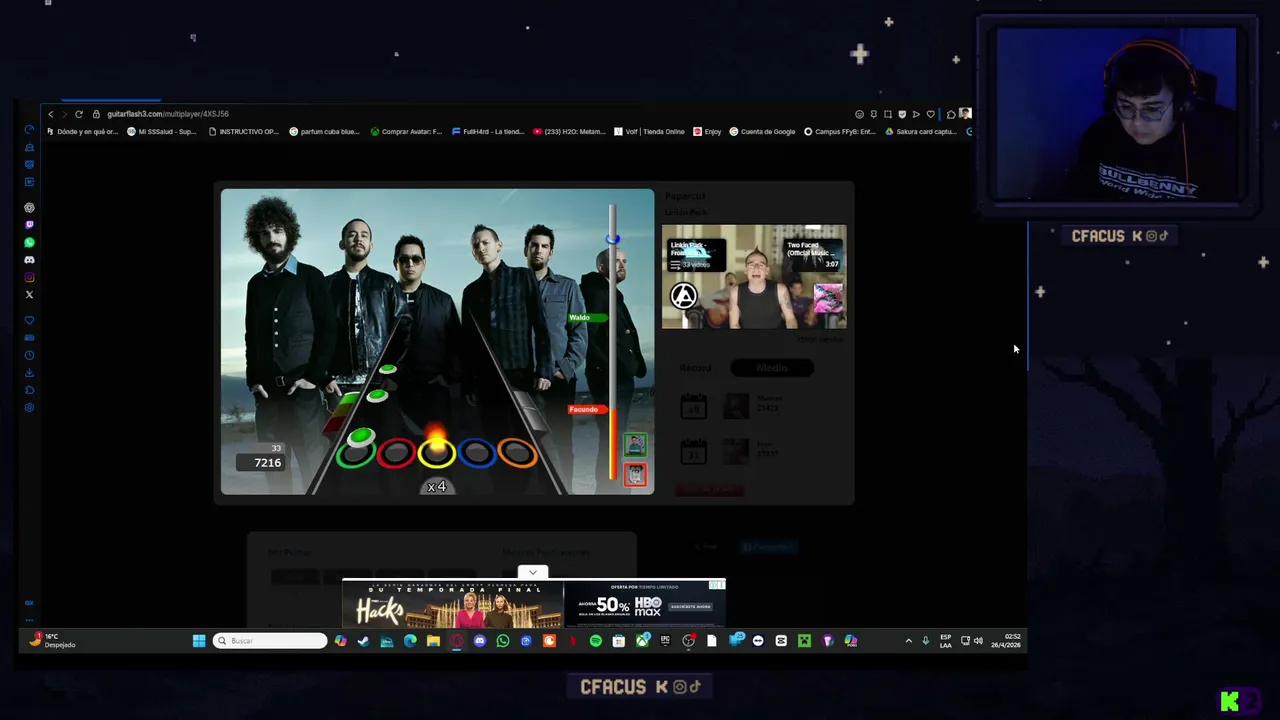Click the Linkin Park channel logo on the video
Image resolution: width=1280 pixels, height=720 pixels.
(684, 296)
